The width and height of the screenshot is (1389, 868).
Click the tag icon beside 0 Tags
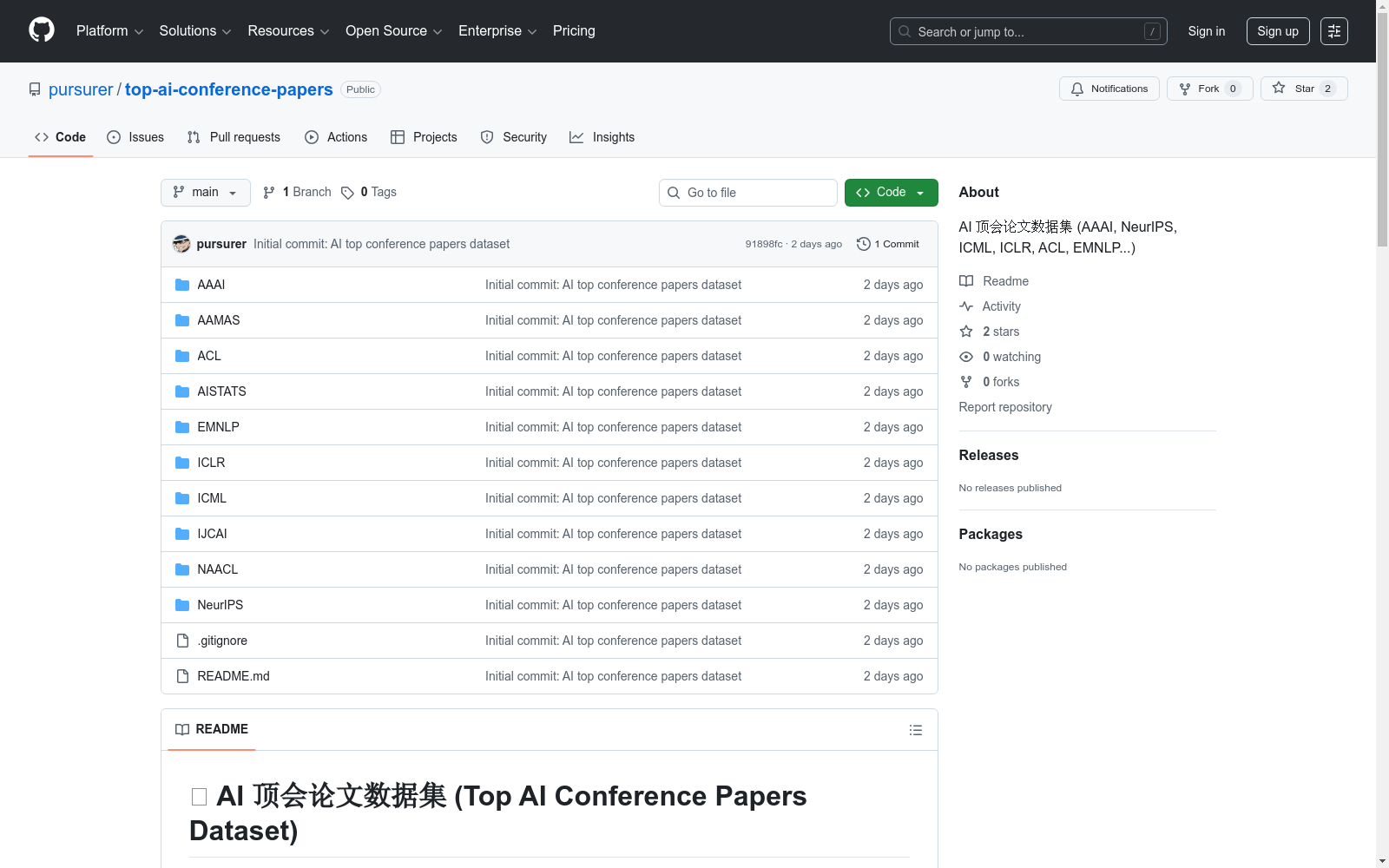tap(347, 193)
